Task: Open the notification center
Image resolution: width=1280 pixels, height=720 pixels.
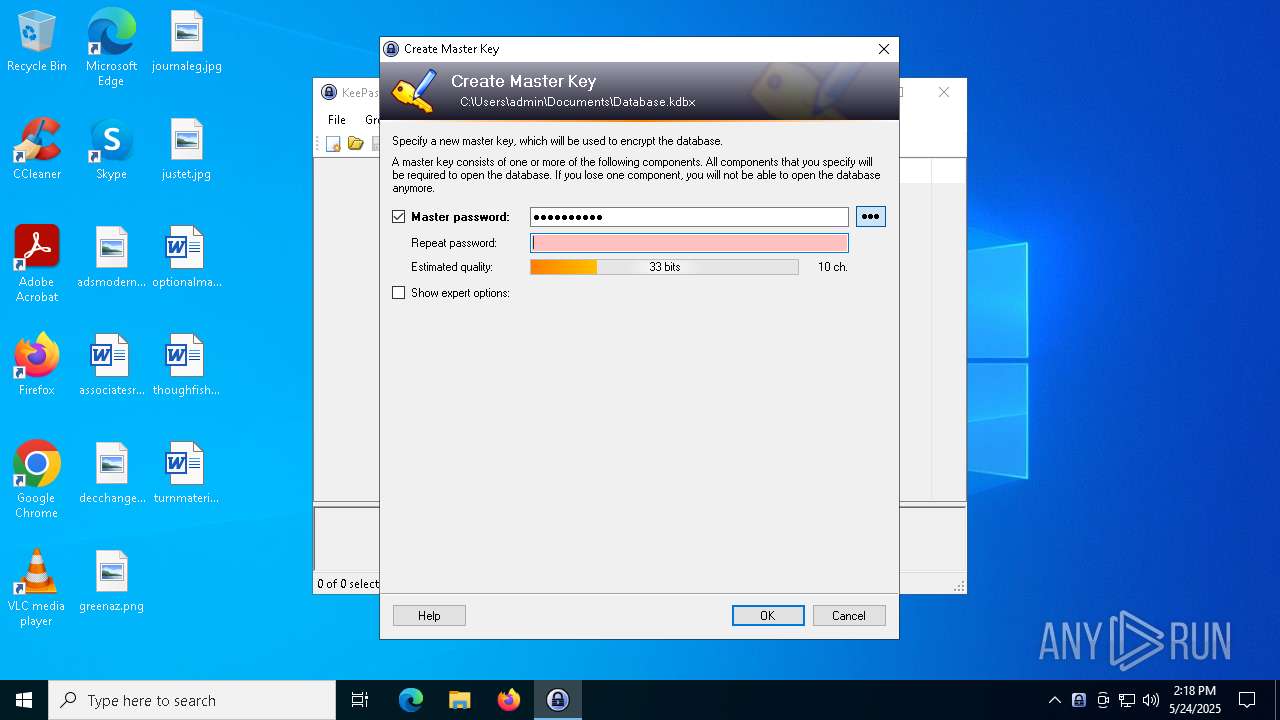Action: [1247, 700]
